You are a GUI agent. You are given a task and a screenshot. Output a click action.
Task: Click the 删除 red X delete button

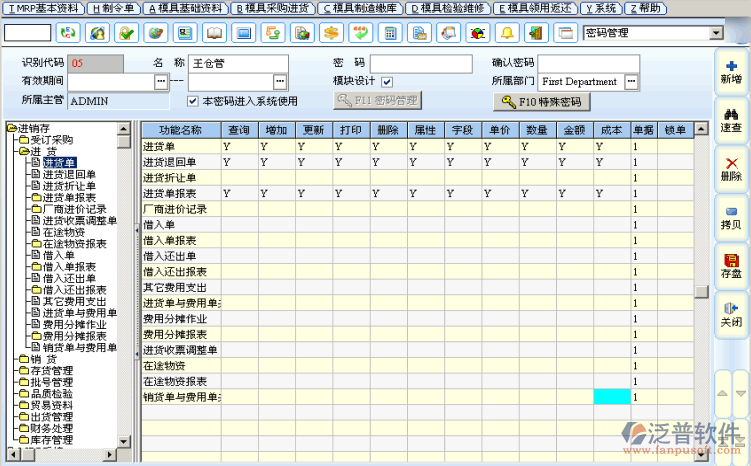click(x=730, y=168)
